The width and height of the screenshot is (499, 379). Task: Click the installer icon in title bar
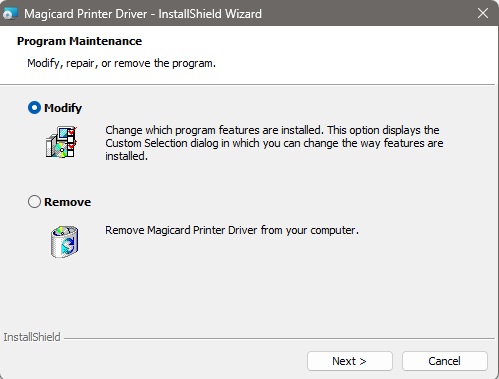pyautogui.click(x=10, y=14)
